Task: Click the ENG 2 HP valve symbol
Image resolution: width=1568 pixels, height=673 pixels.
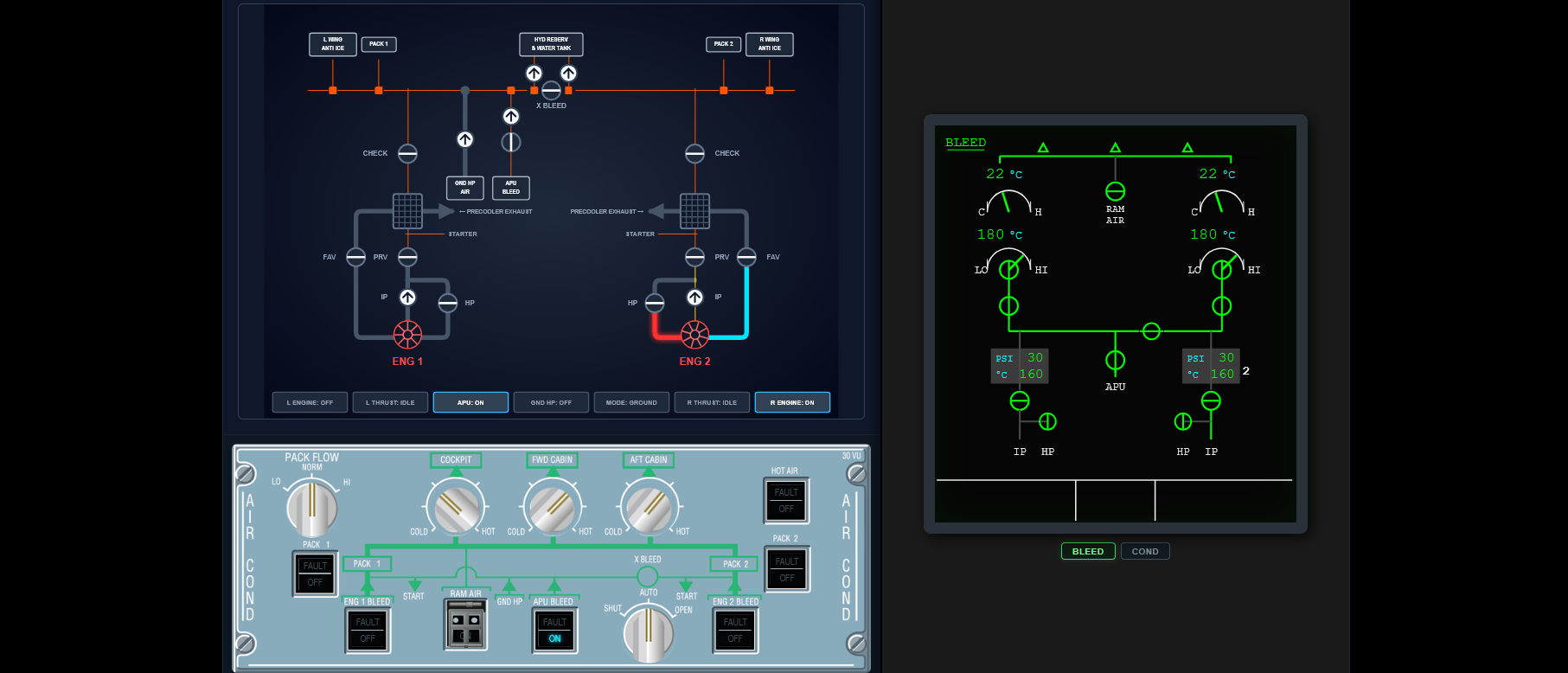Action: (x=655, y=303)
